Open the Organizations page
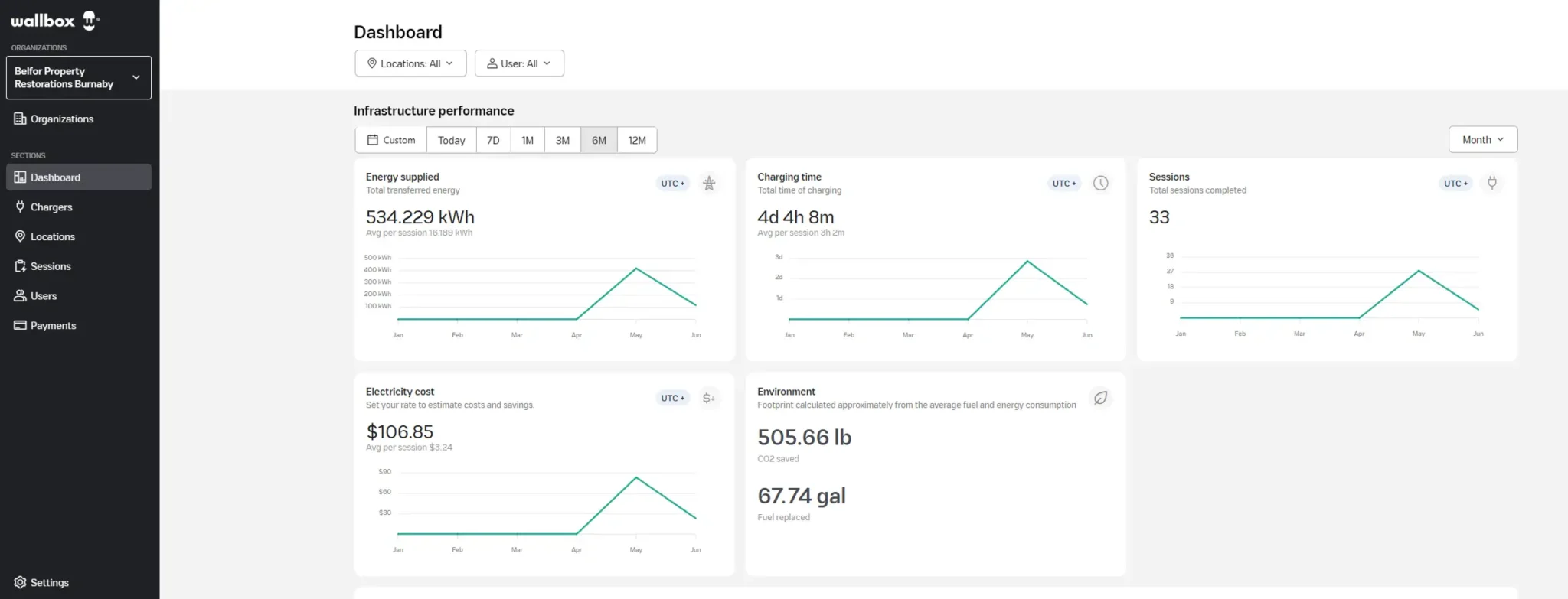Image resolution: width=1568 pixels, height=599 pixels. pos(78,119)
